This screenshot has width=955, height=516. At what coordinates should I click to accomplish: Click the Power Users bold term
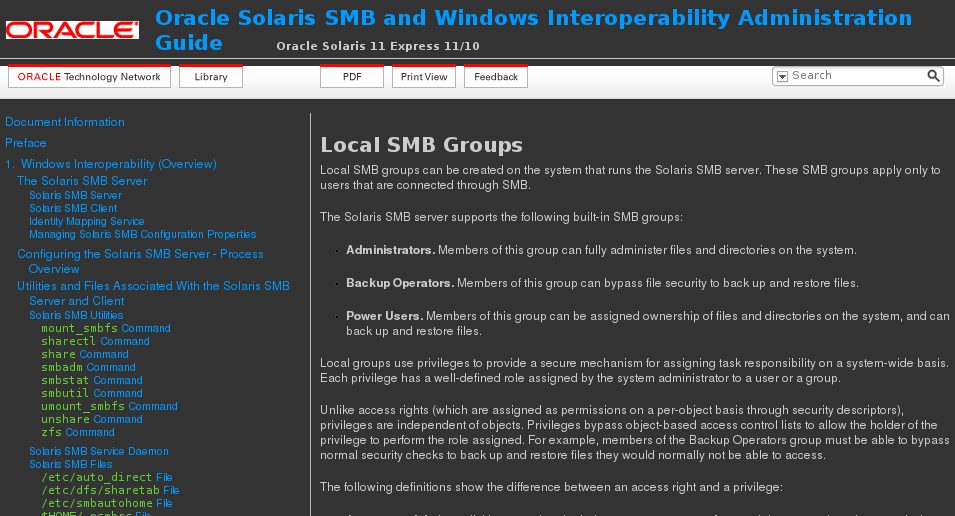(x=385, y=316)
